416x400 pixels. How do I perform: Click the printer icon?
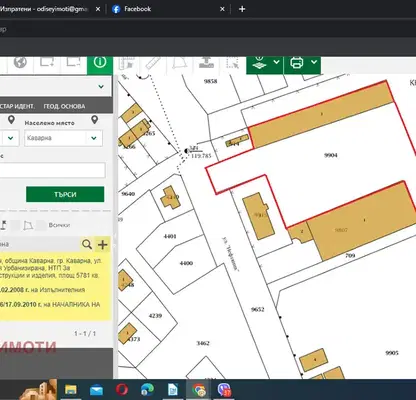(x=297, y=62)
